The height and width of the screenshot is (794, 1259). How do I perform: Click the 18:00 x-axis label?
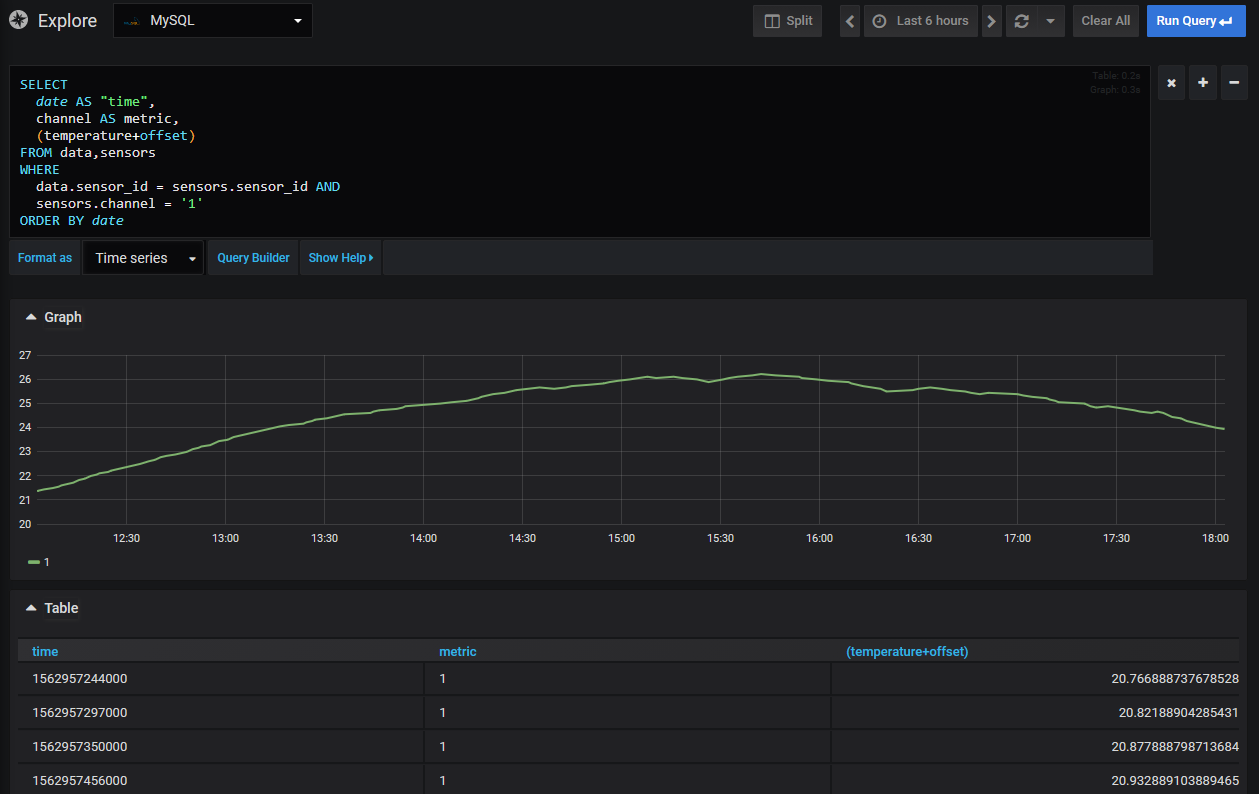point(1215,538)
